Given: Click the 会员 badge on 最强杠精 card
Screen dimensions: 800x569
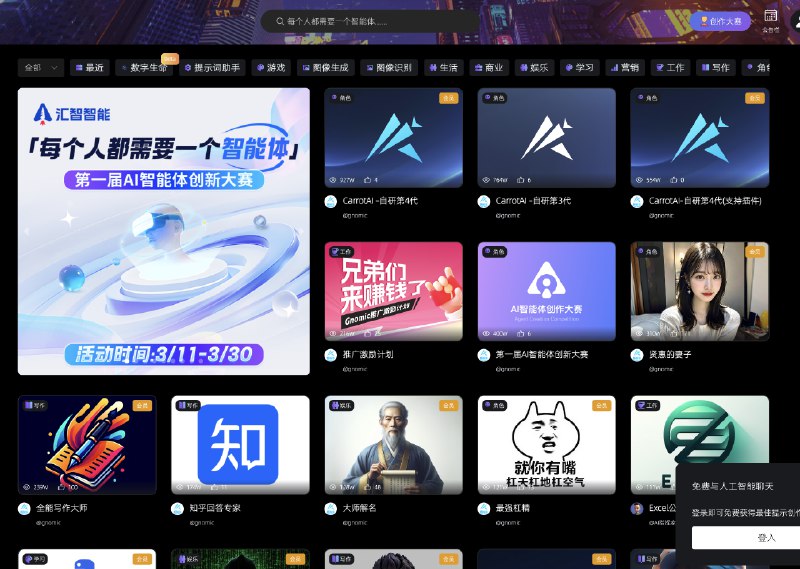Looking at the screenshot, I should coord(602,405).
